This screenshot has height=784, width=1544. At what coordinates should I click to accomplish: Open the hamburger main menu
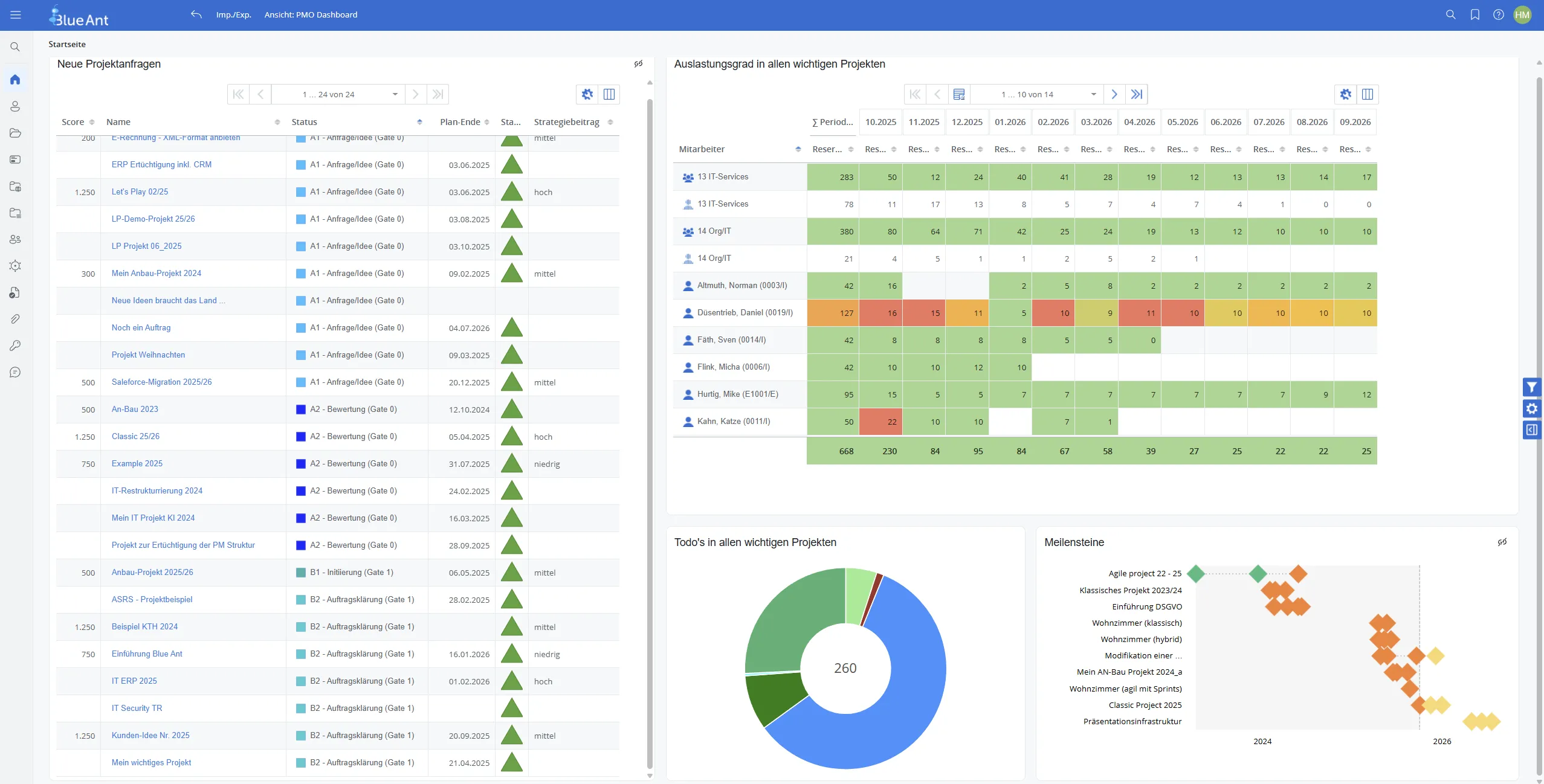pyautogui.click(x=16, y=14)
